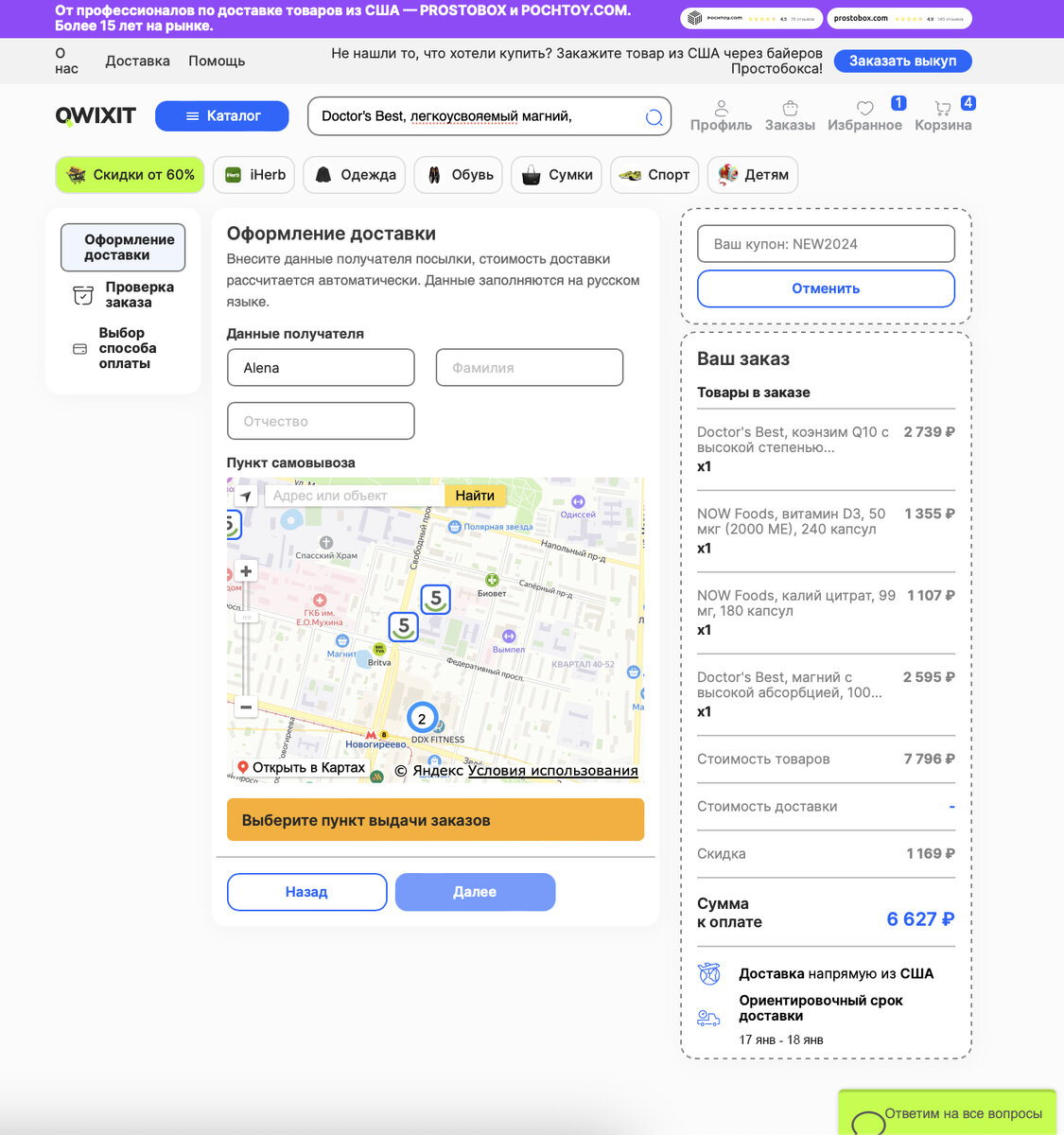Image resolution: width=1064 pixels, height=1135 pixels.
Task: Click the QWIXIT logo
Action: [96, 115]
